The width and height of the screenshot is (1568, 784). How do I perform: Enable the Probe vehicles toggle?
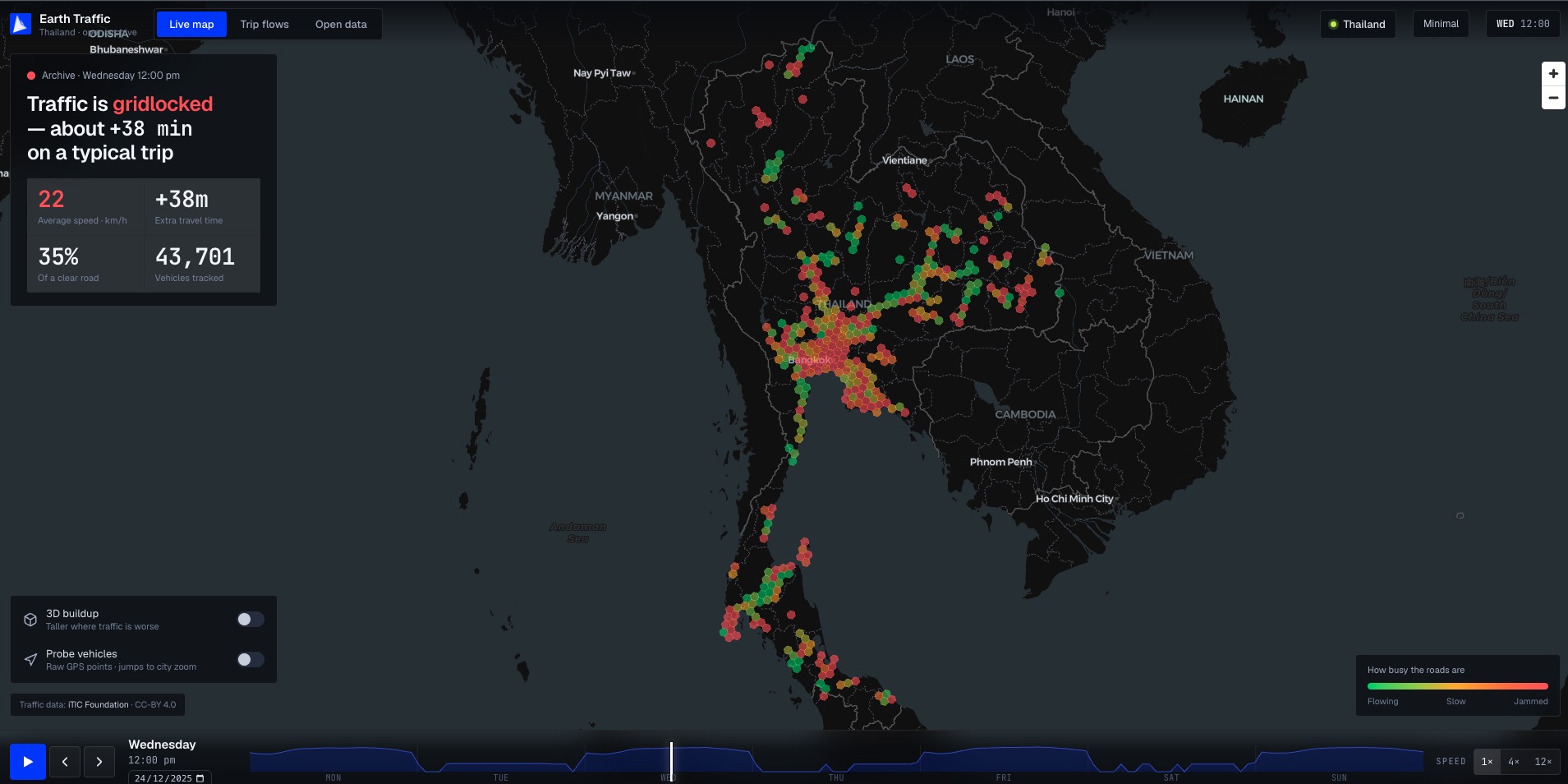click(x=251, y=660)
